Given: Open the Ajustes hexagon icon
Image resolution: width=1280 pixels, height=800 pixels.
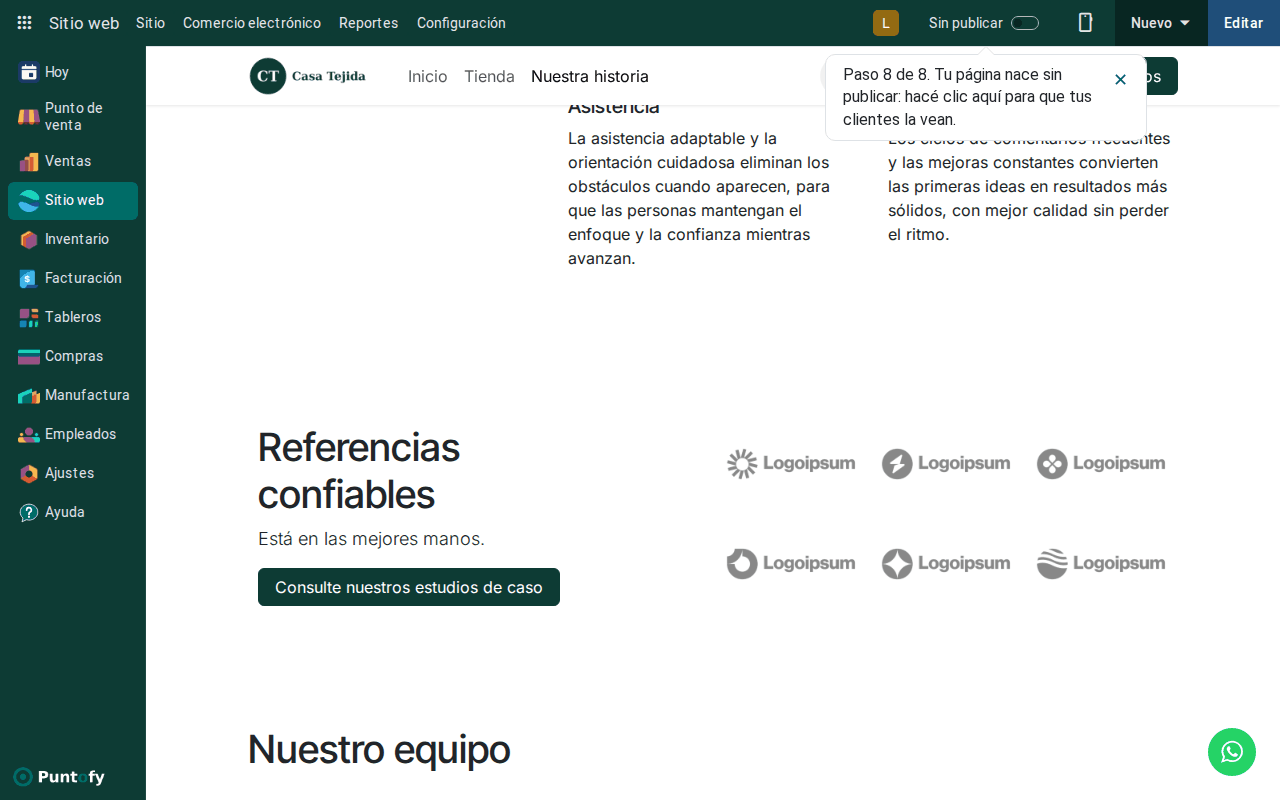Looking at the screenshot, I should click(x=29, y=473).
